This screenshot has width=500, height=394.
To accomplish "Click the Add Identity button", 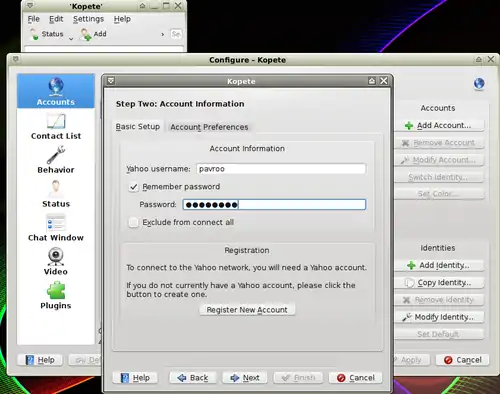I will (439, 265).
